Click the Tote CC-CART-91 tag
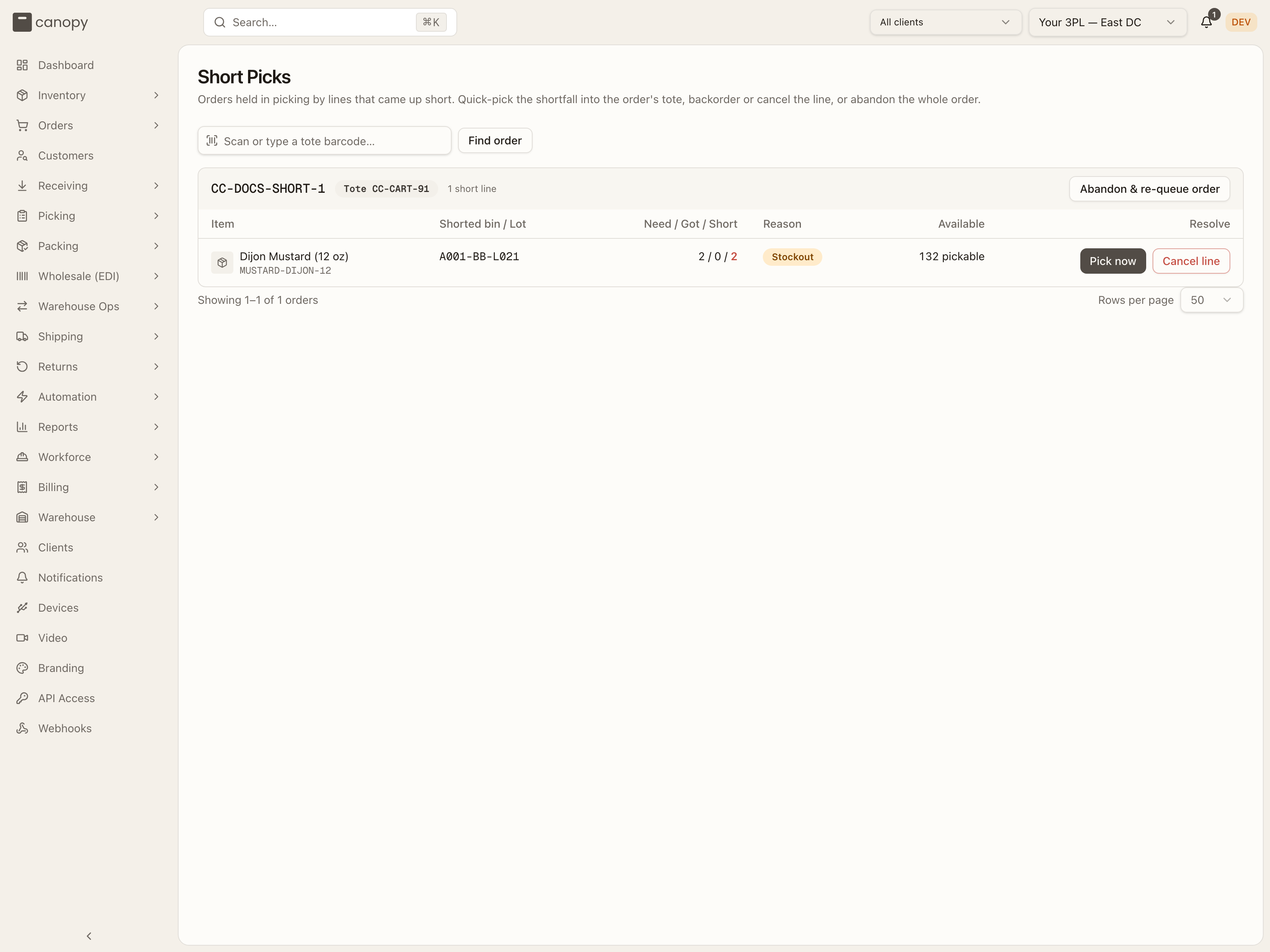 coord(387,189)
